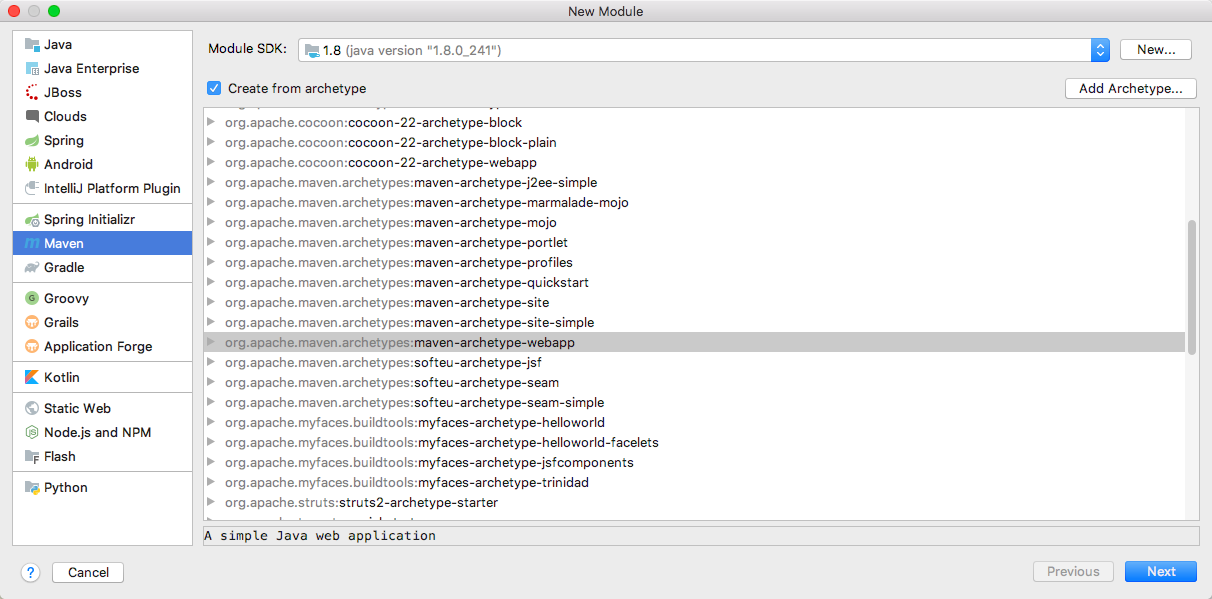
Task: Select Gradle module type label
Action: [64, 268]
